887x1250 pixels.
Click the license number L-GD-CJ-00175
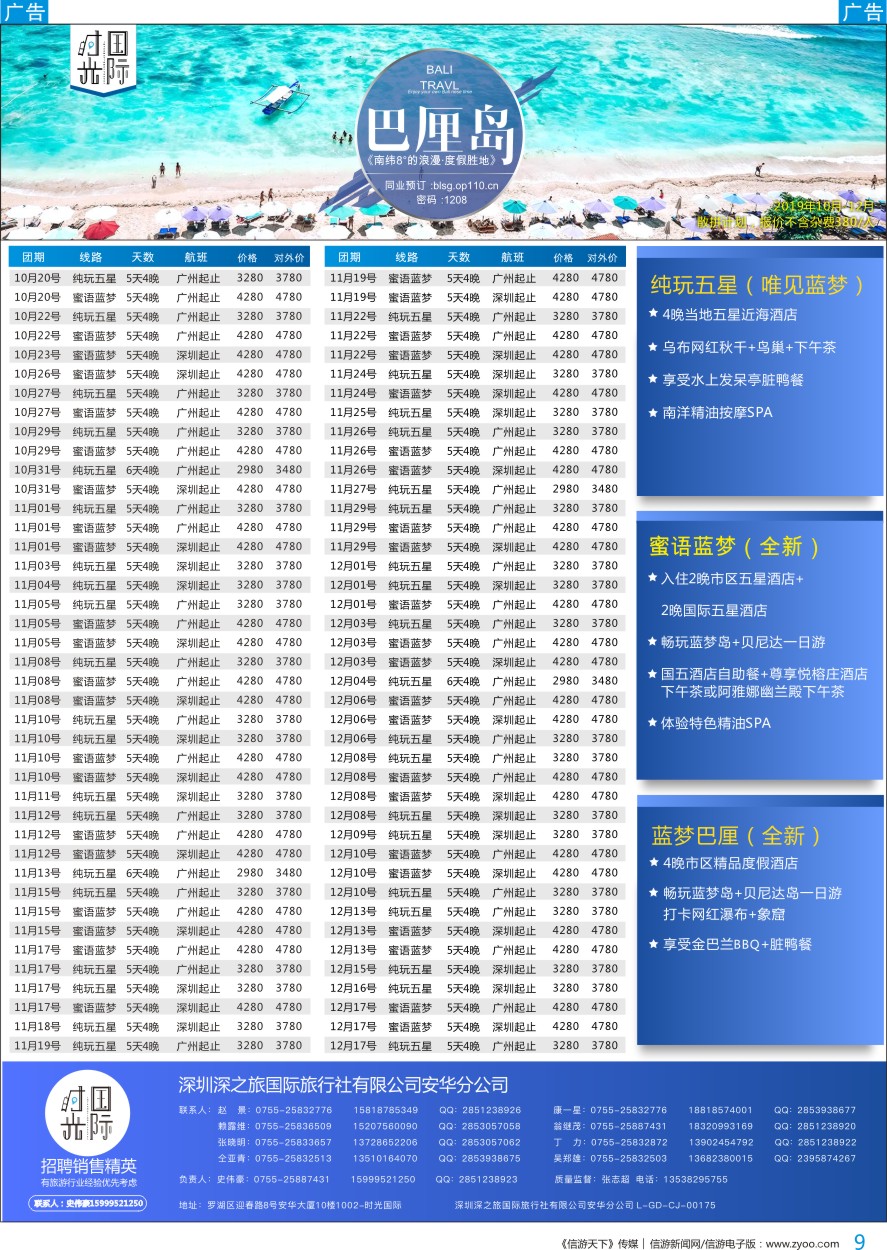pyautogui.click(x=678, y=1206)
